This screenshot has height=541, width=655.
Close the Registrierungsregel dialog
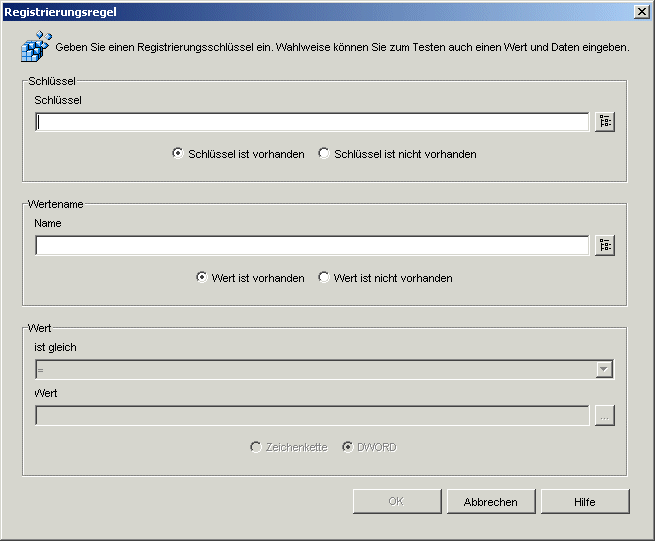tap(641, 11)
